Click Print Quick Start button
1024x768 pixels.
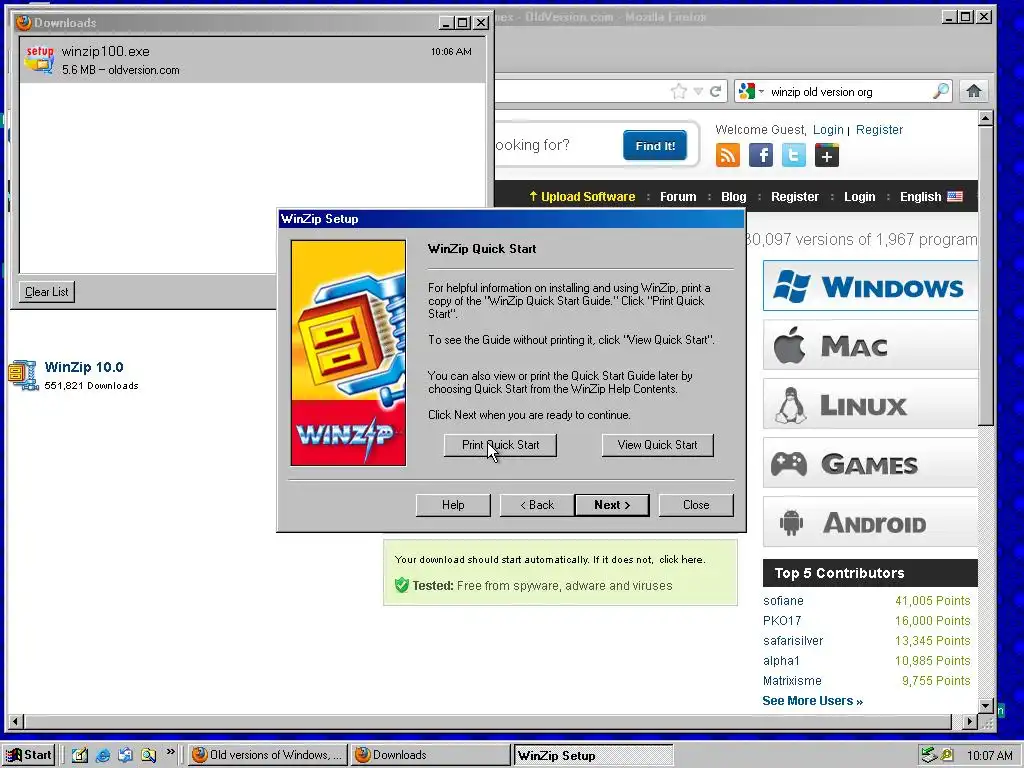click(500, 445)
